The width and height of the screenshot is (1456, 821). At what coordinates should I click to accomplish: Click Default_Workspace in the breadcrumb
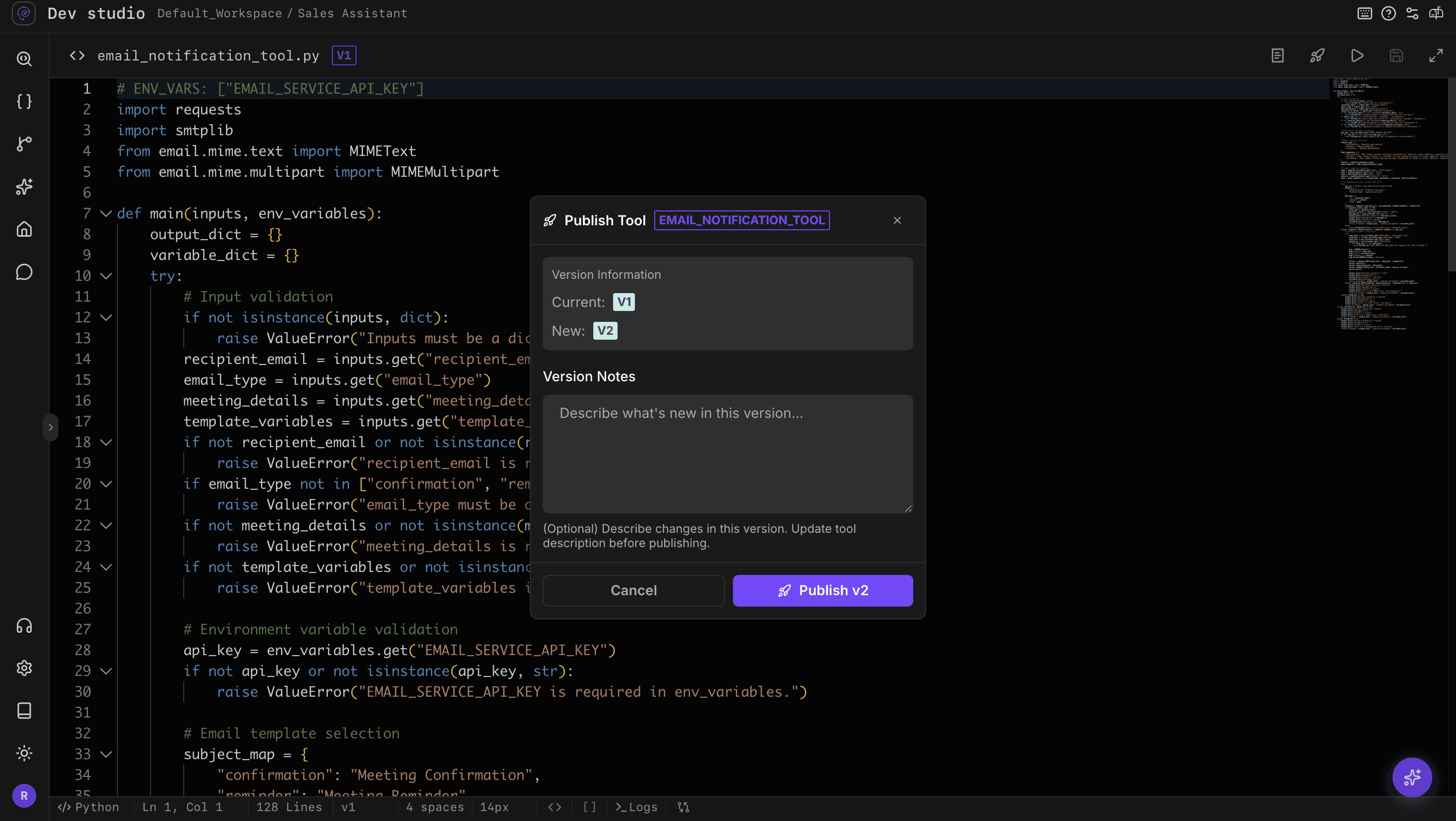coord(219,13)
